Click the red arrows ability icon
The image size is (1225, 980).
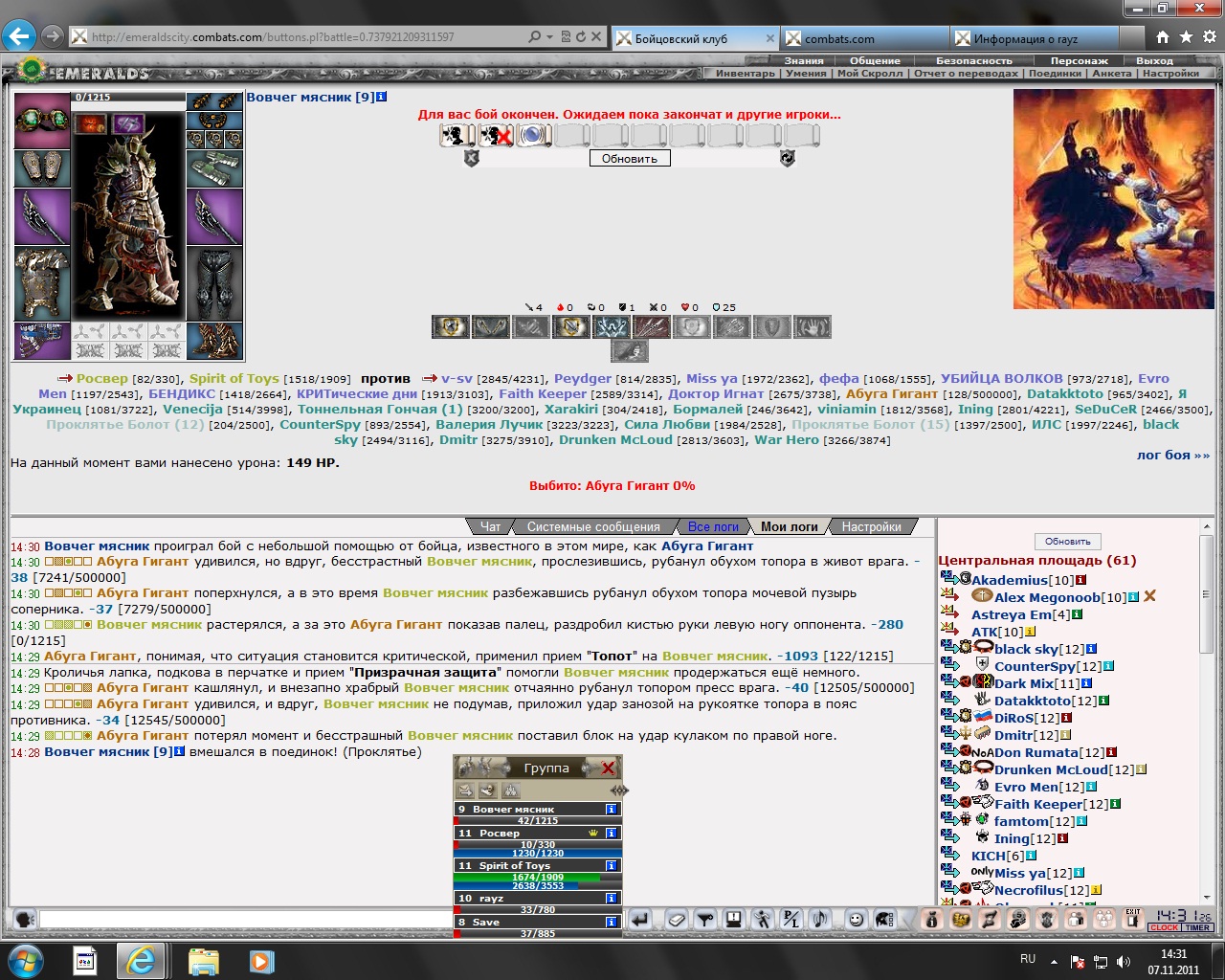(x=651, y=327)
